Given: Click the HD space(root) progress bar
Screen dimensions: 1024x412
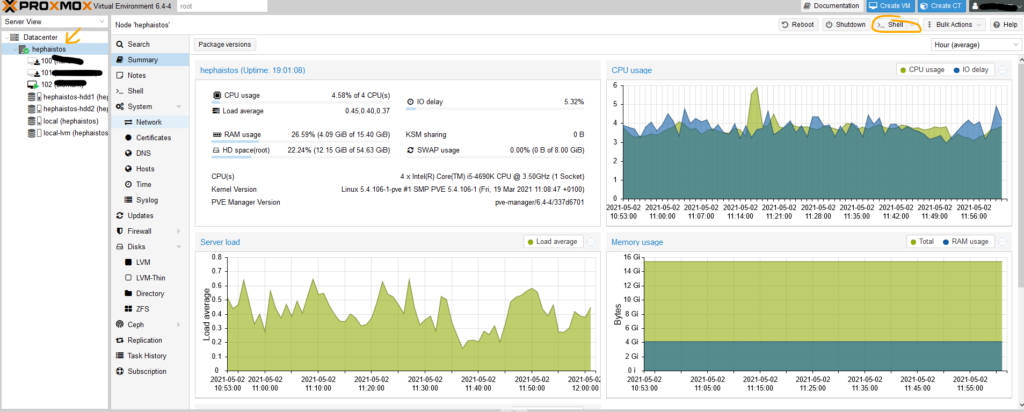Looking at the screenshot, I should point(301,157).
